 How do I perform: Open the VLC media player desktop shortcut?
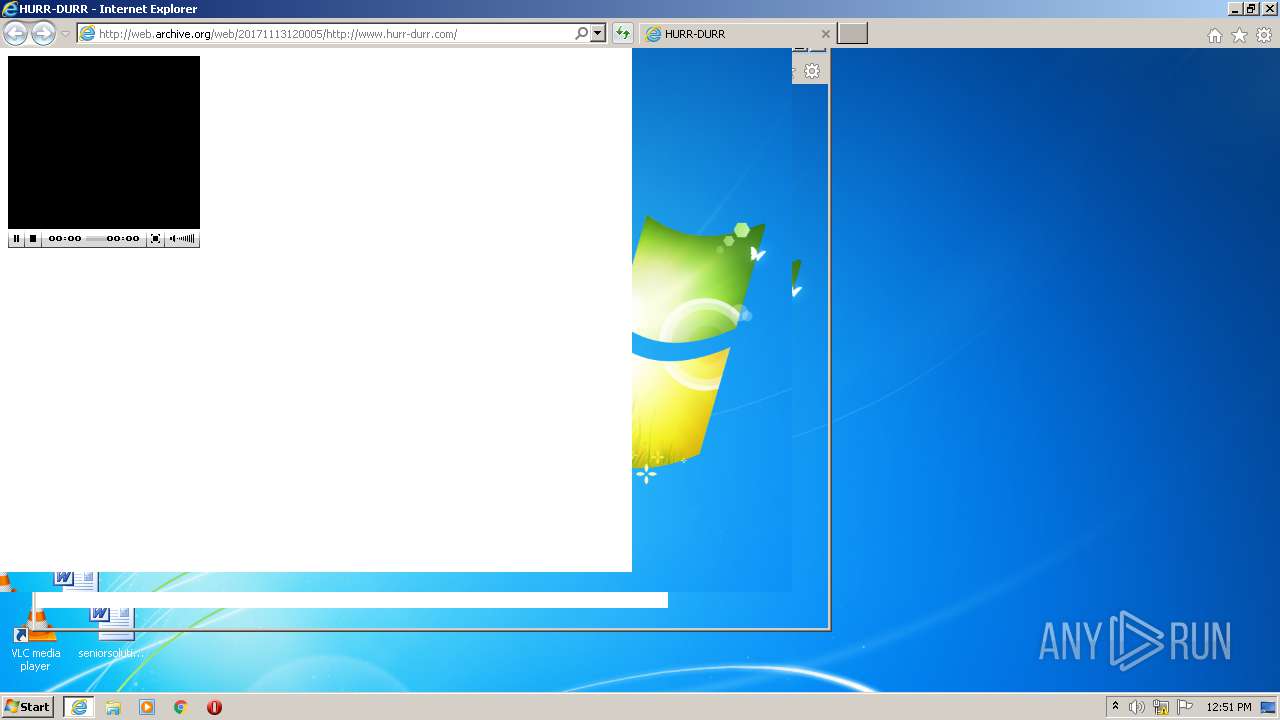[35, 640]
